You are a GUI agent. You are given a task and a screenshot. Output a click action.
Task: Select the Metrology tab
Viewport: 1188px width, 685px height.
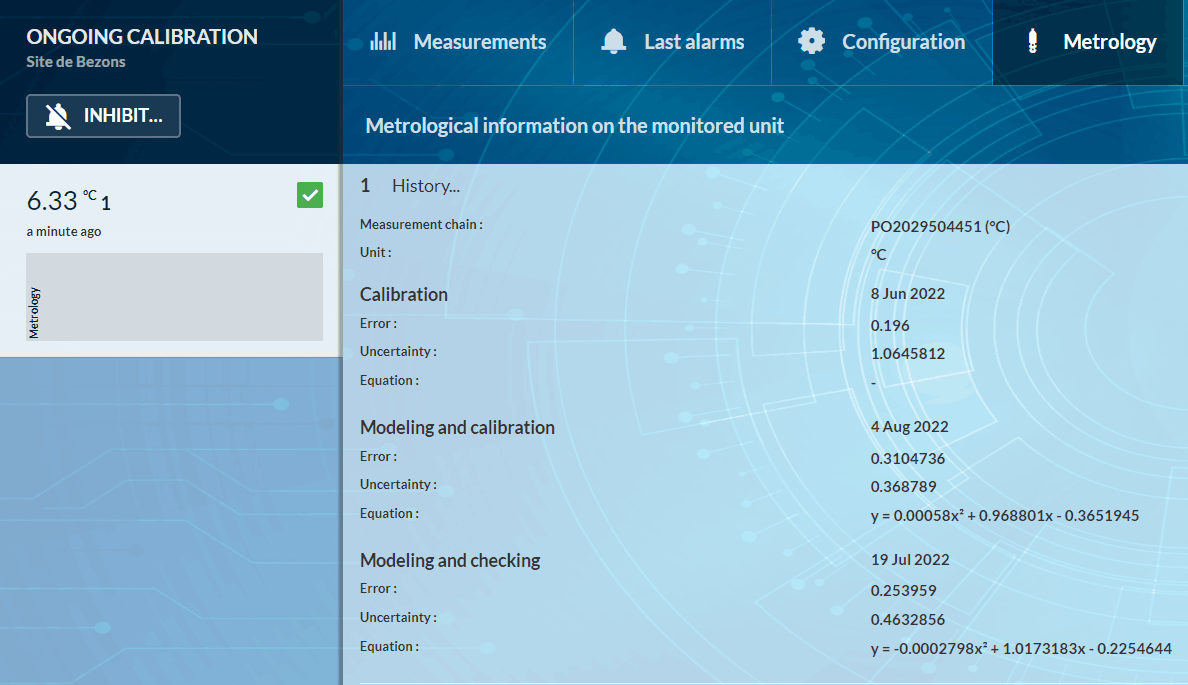coord(1088,42)
